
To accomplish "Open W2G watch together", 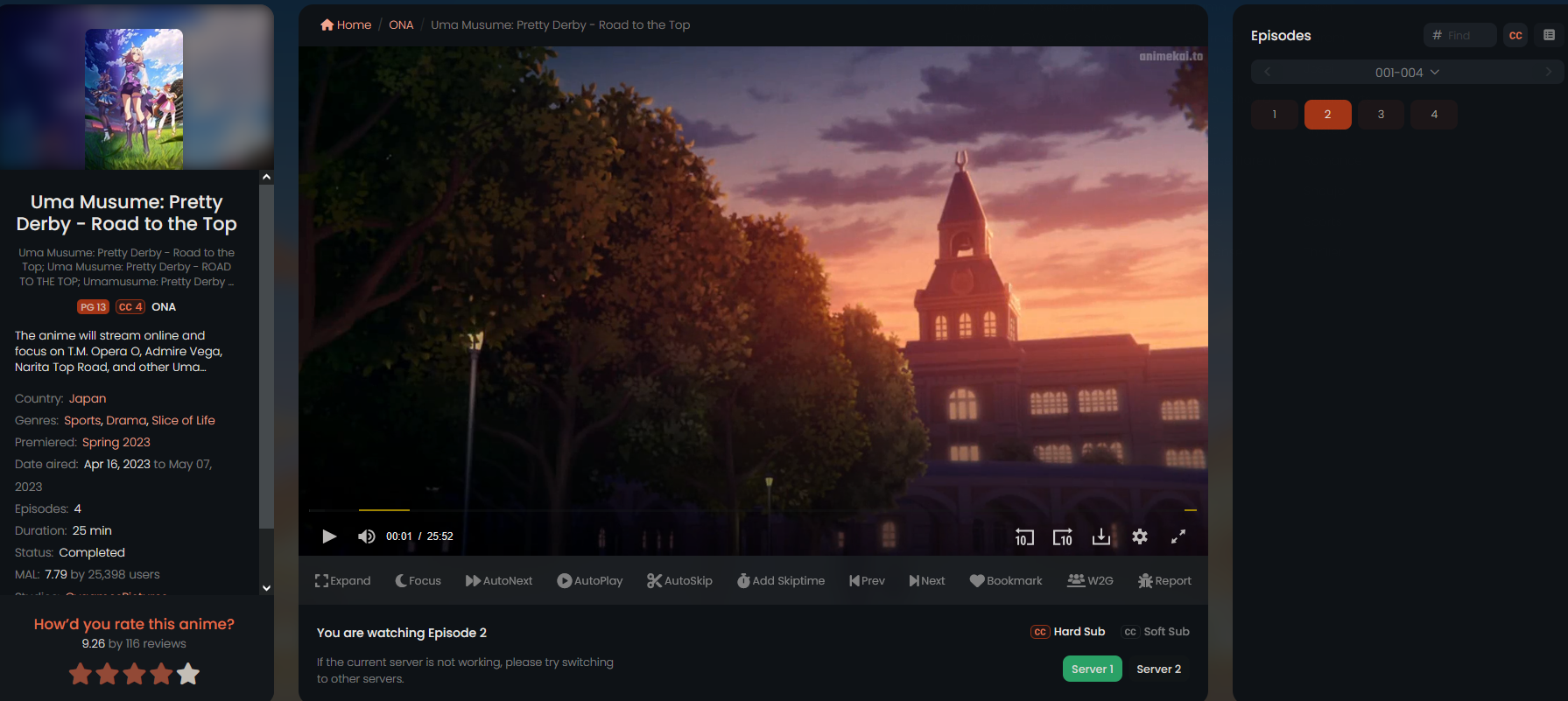I will point(1090,581).
